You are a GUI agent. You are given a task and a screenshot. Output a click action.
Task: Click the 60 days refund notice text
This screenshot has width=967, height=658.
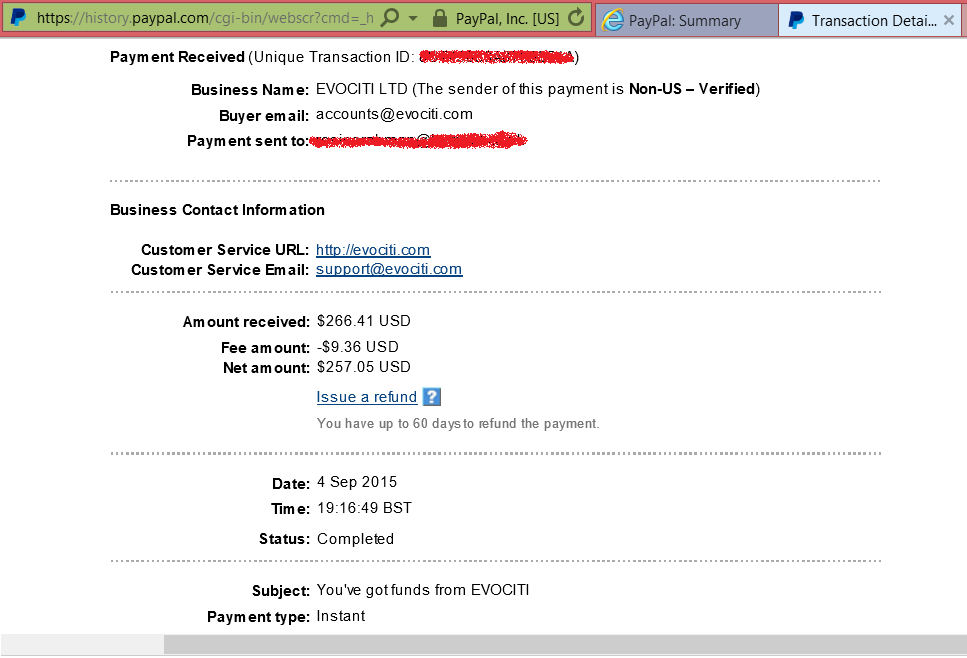pos(458,423)
